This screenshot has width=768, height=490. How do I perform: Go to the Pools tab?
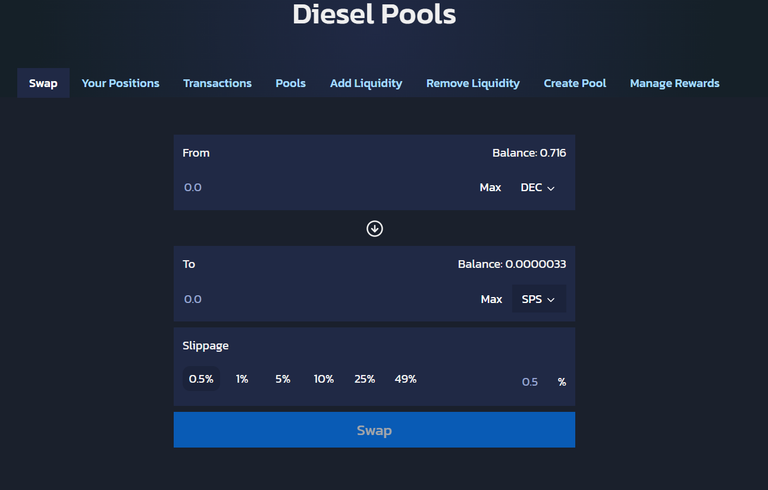[290, 83]
